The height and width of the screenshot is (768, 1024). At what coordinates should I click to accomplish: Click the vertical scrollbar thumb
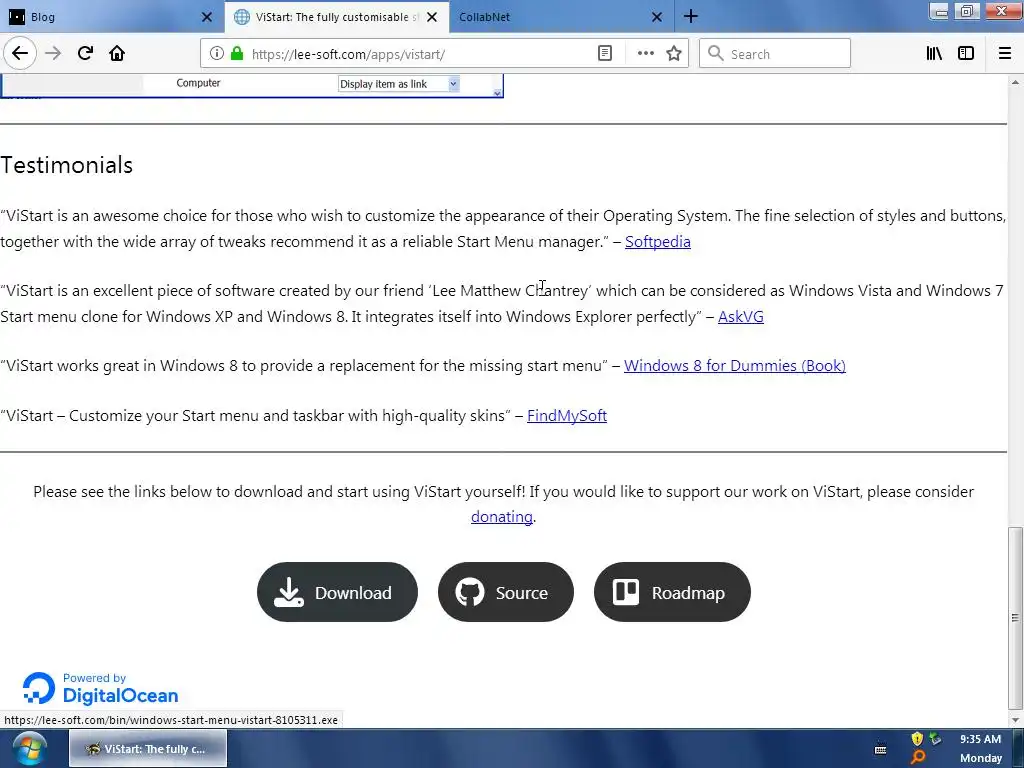(x=1015, y=617)
